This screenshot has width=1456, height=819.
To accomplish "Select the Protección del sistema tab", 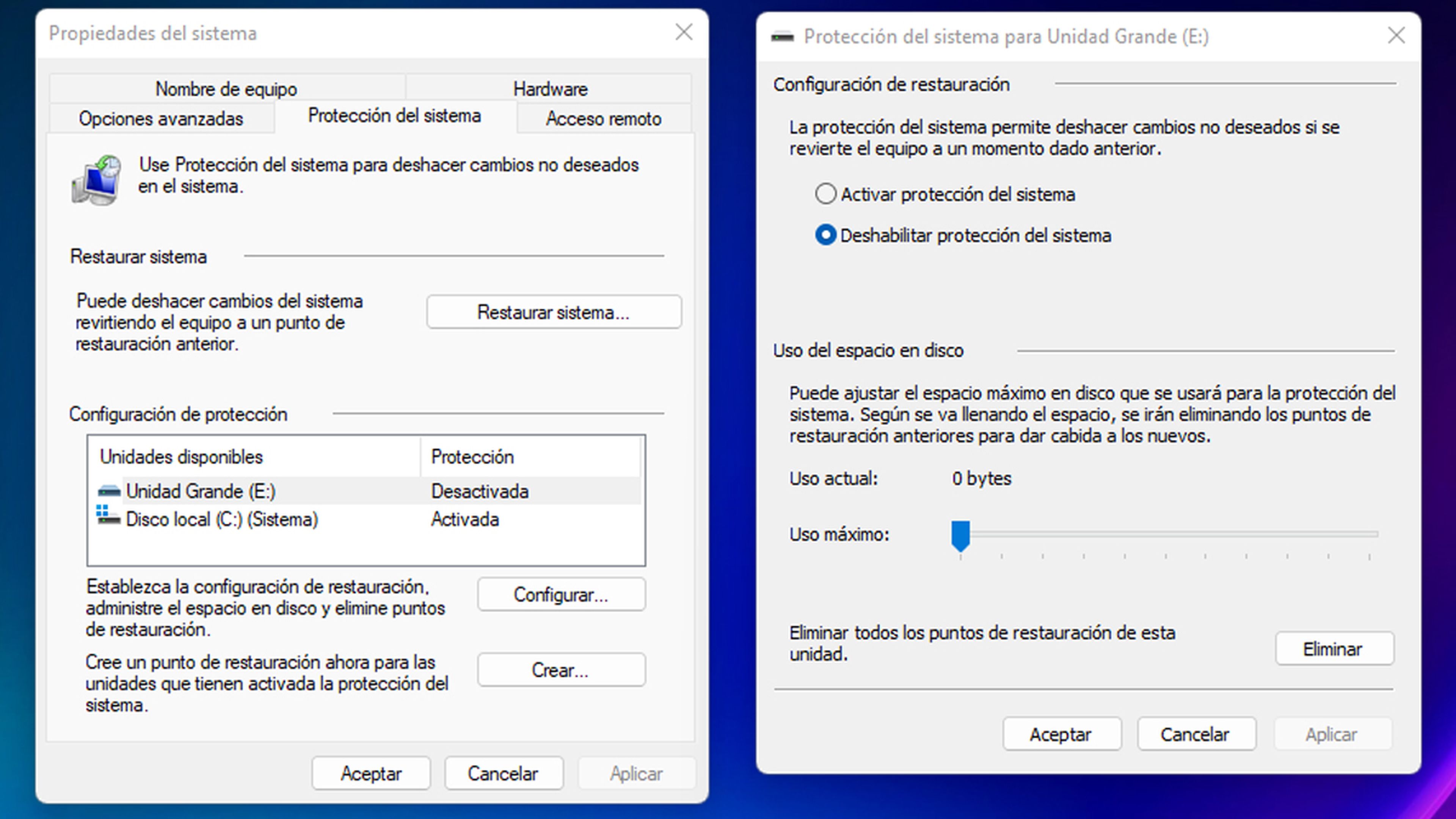I will (395, 116).
